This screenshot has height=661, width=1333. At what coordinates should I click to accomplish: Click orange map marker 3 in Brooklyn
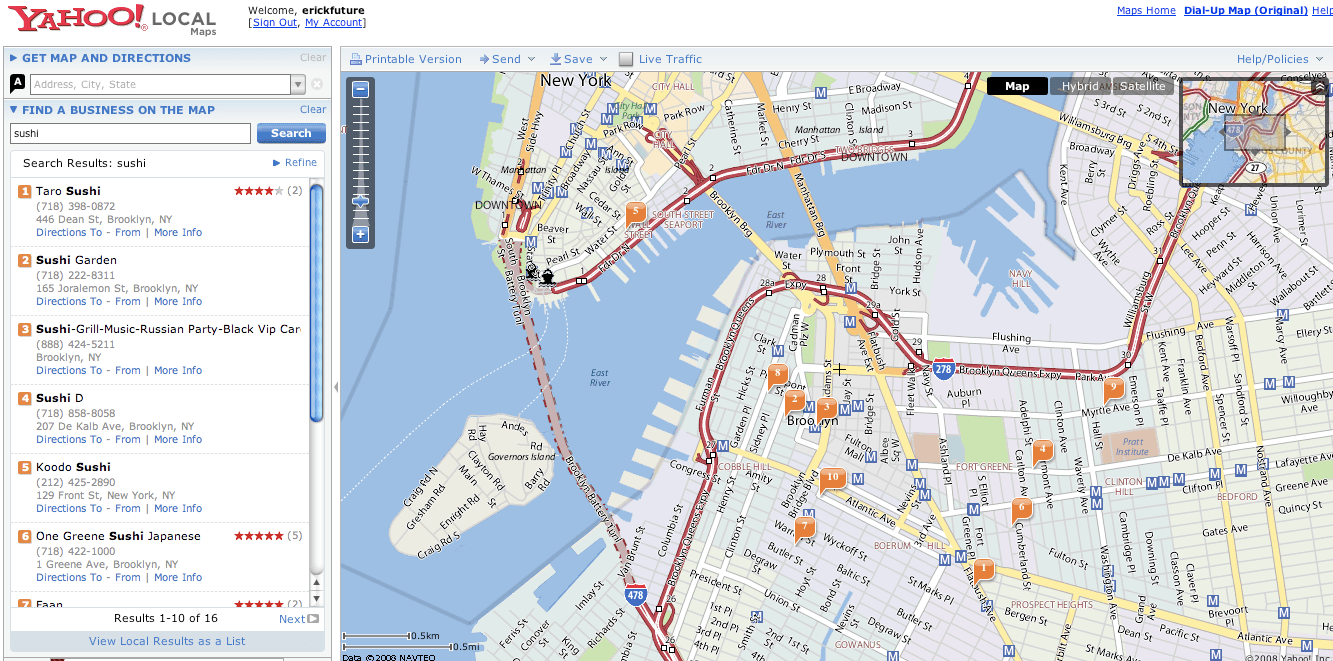click(826, 408)
